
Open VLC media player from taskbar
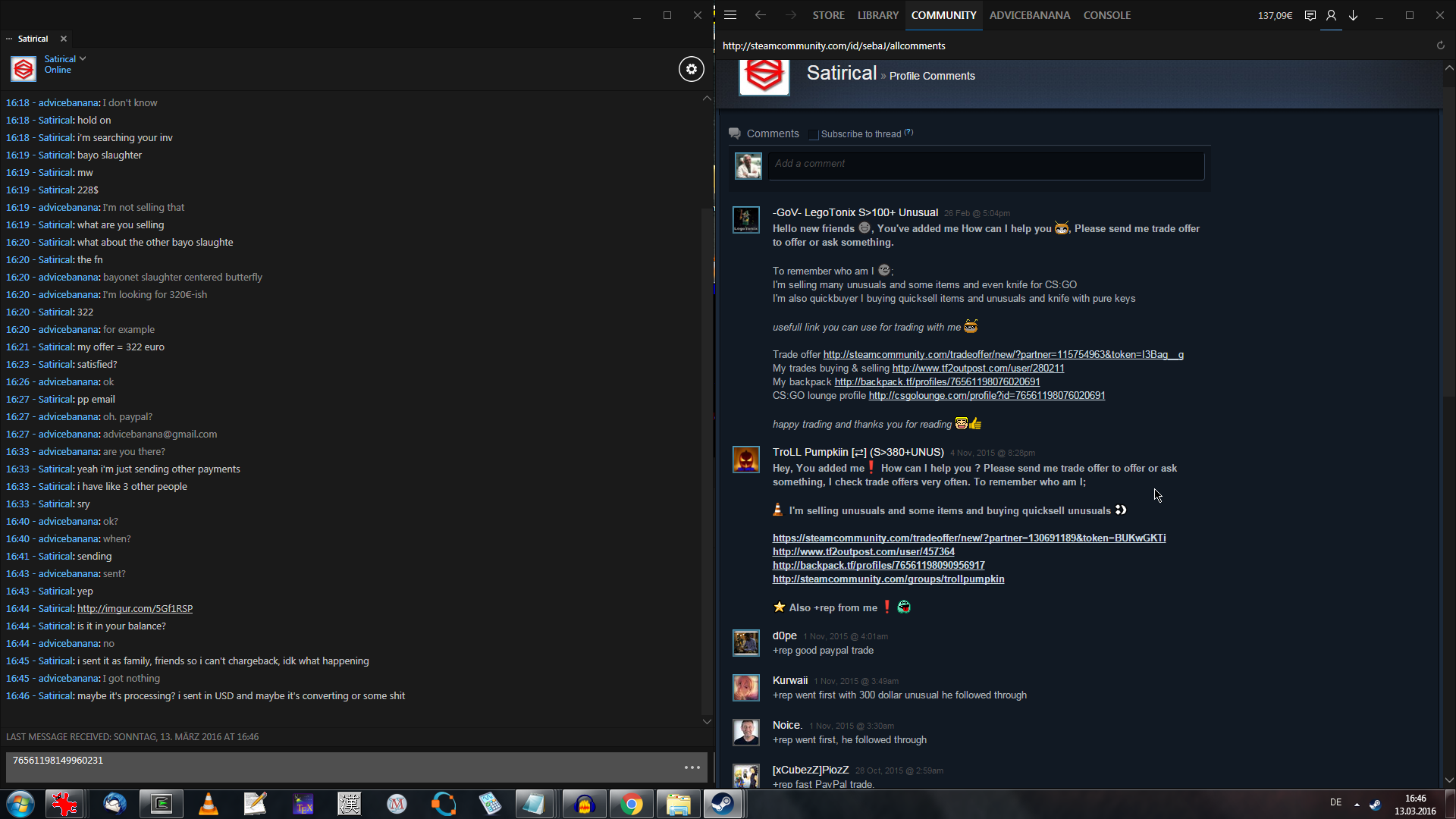pos(208,804)
